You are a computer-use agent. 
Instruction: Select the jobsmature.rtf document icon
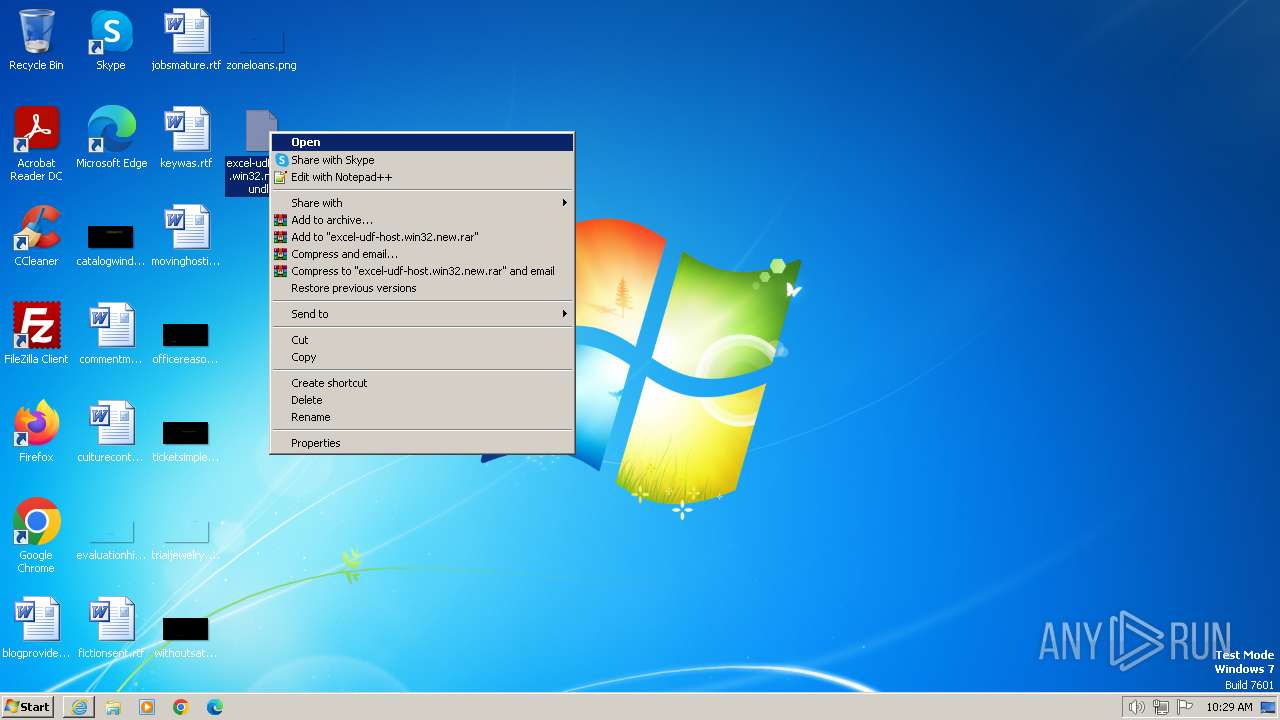(x=186, y=40)
